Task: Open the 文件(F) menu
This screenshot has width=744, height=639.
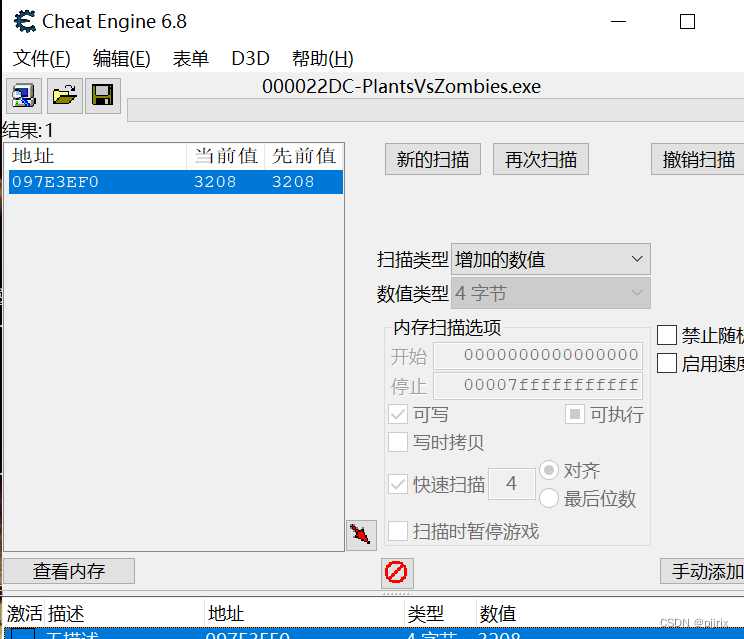Action: click(x=41, y=59)
